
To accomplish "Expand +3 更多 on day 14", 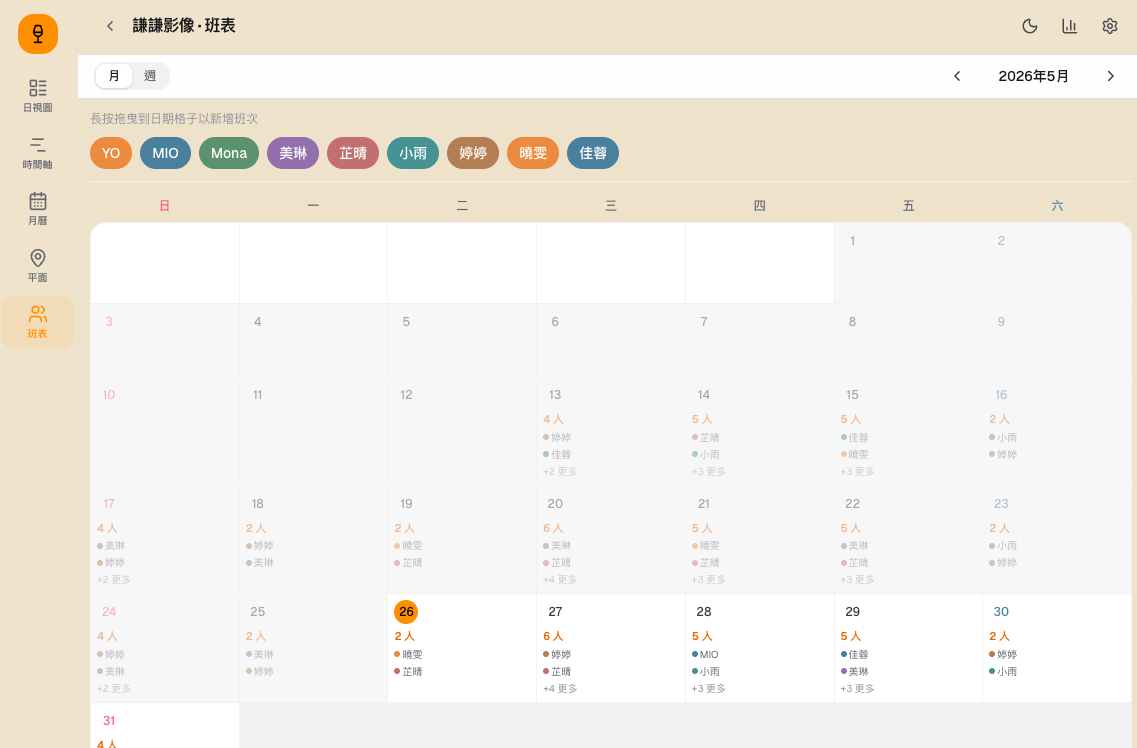I will click(708, 472).
